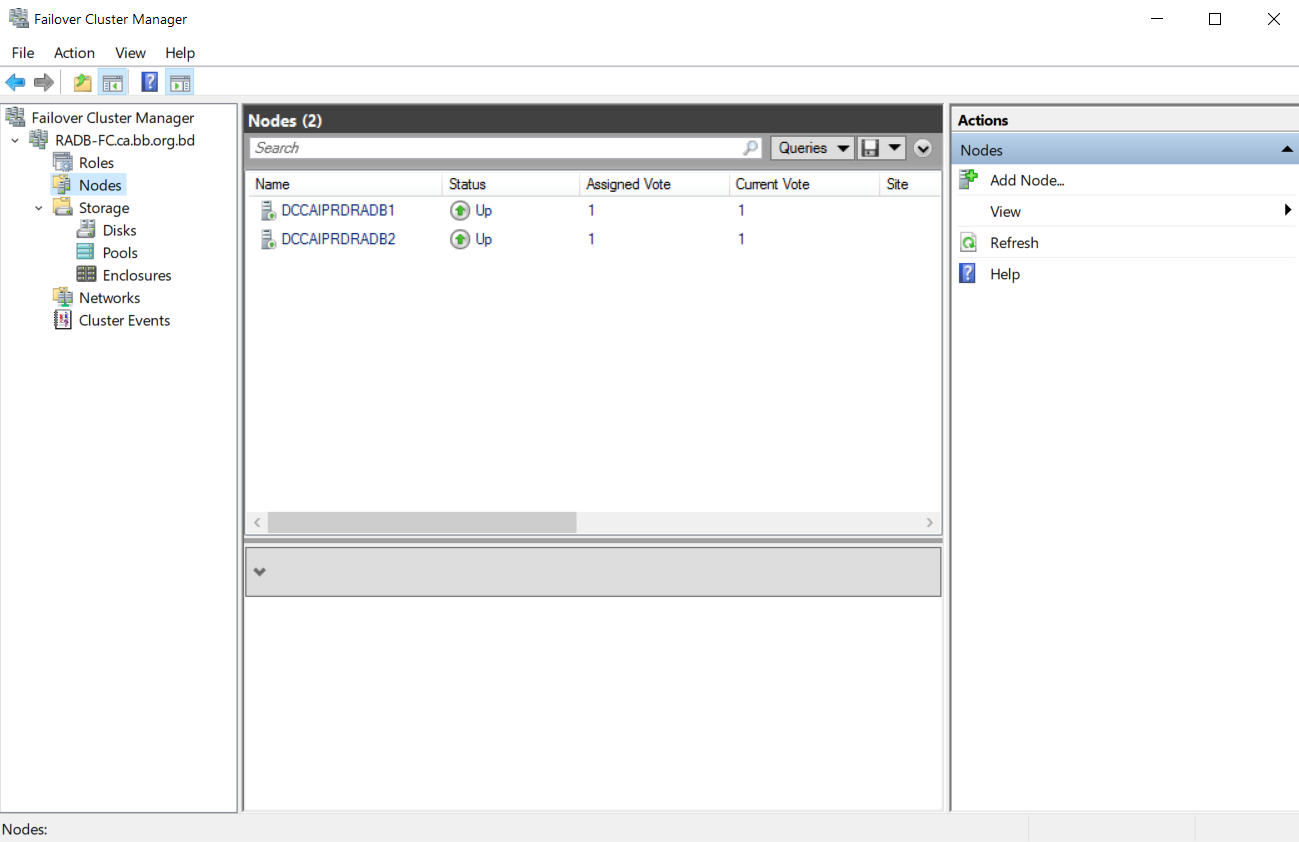Select node DCCAIPRDRADB1
Viewport: 1299px width, 842px height.
click(338, 210)
